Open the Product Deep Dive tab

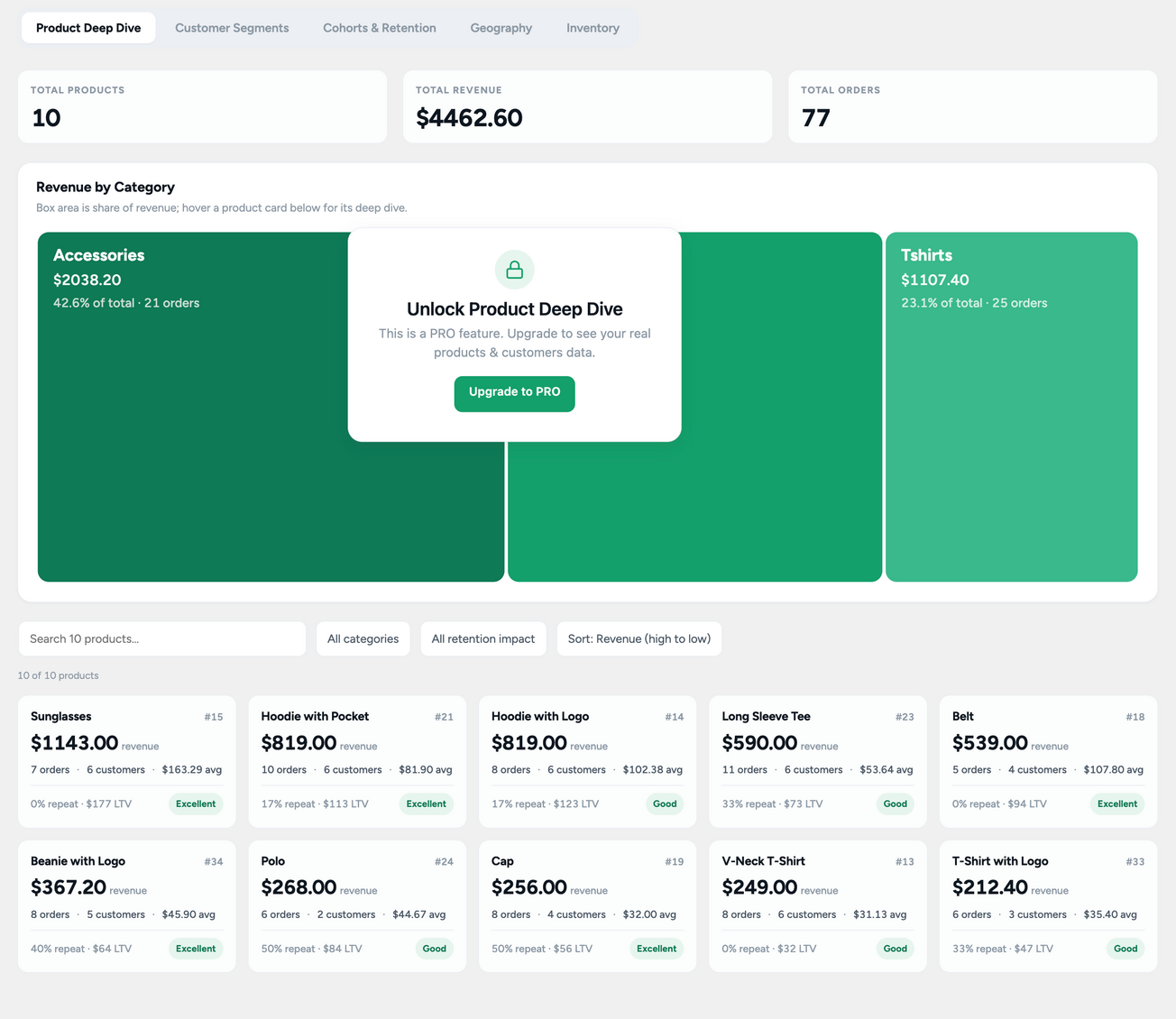point(88,28)
